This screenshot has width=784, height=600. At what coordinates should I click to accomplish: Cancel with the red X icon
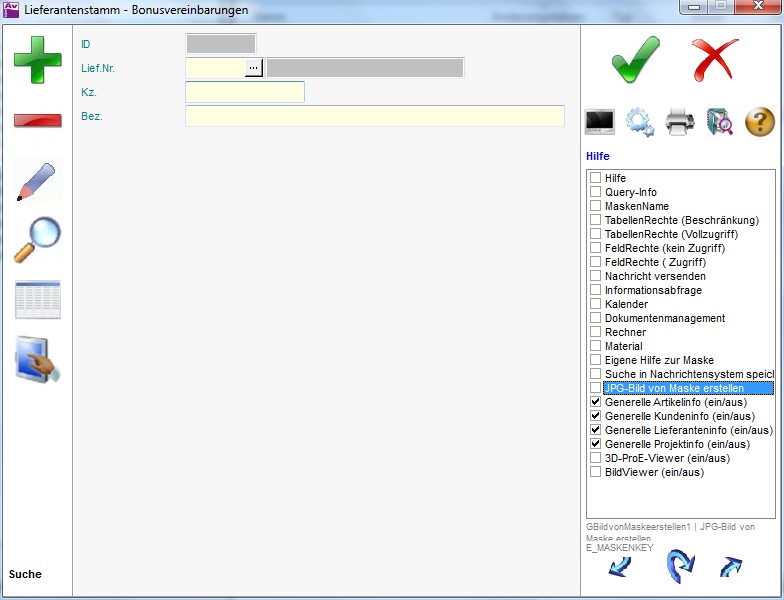716,59
